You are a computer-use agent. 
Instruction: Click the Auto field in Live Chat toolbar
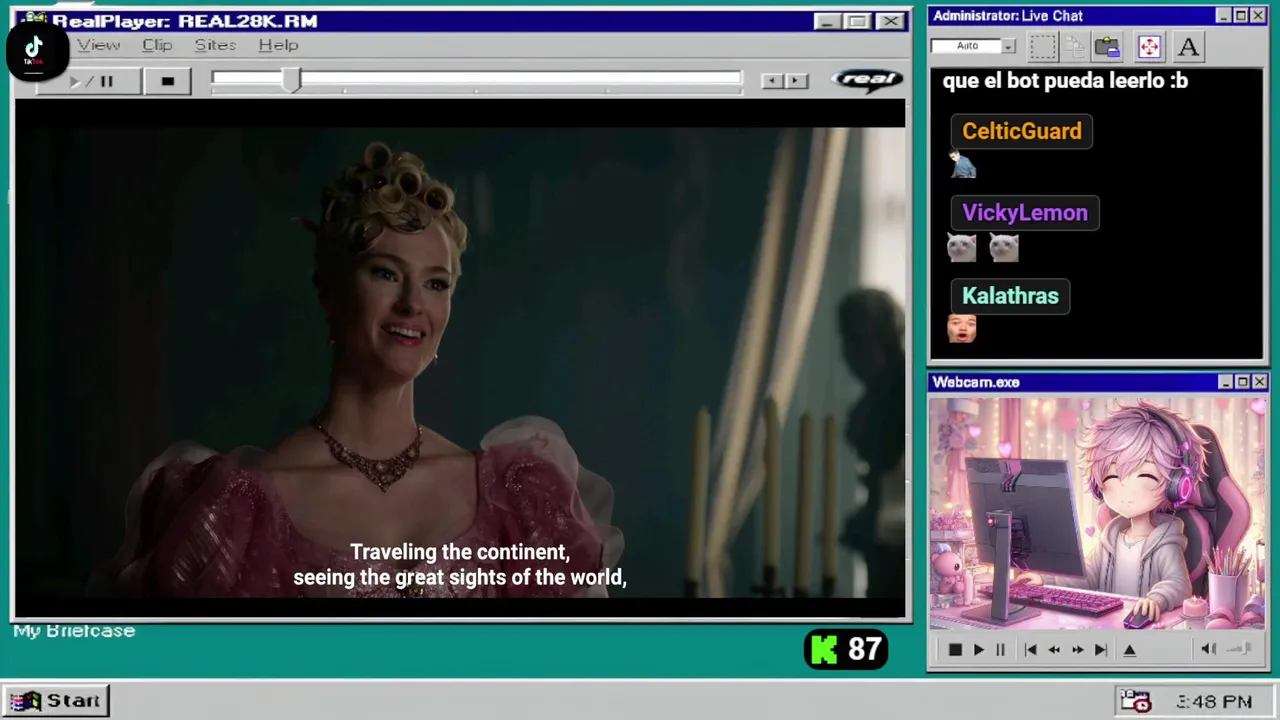click(966, 46)
